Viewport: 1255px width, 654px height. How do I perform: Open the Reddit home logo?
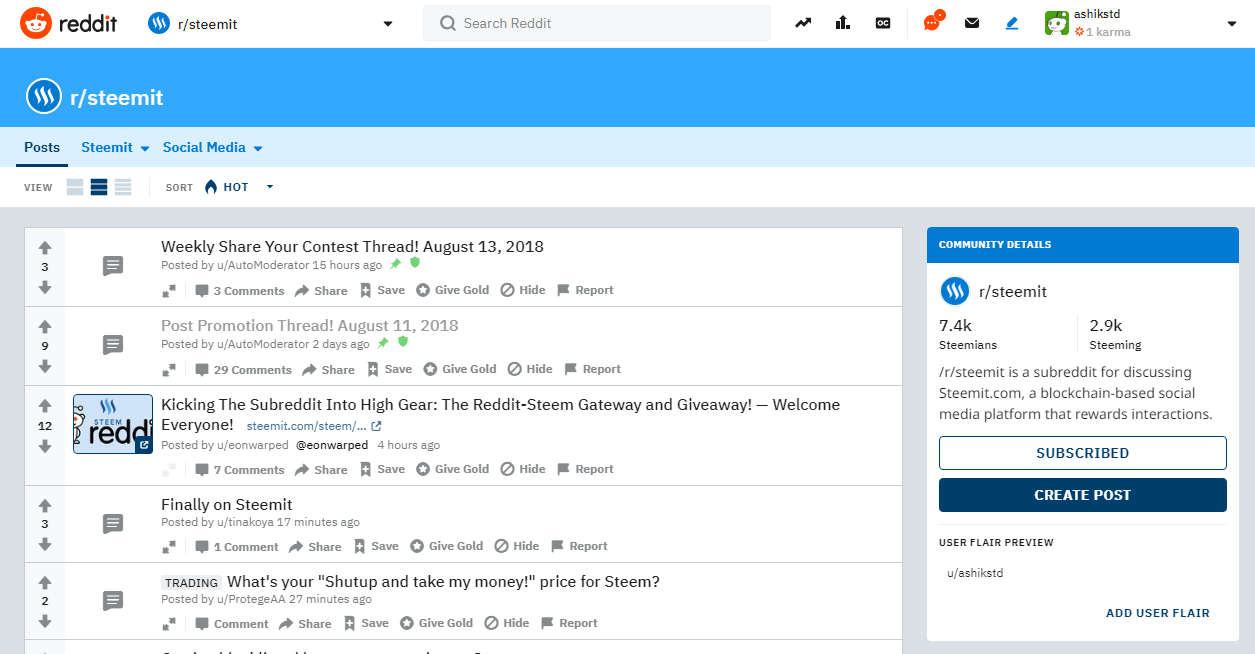tap(68, 23)
